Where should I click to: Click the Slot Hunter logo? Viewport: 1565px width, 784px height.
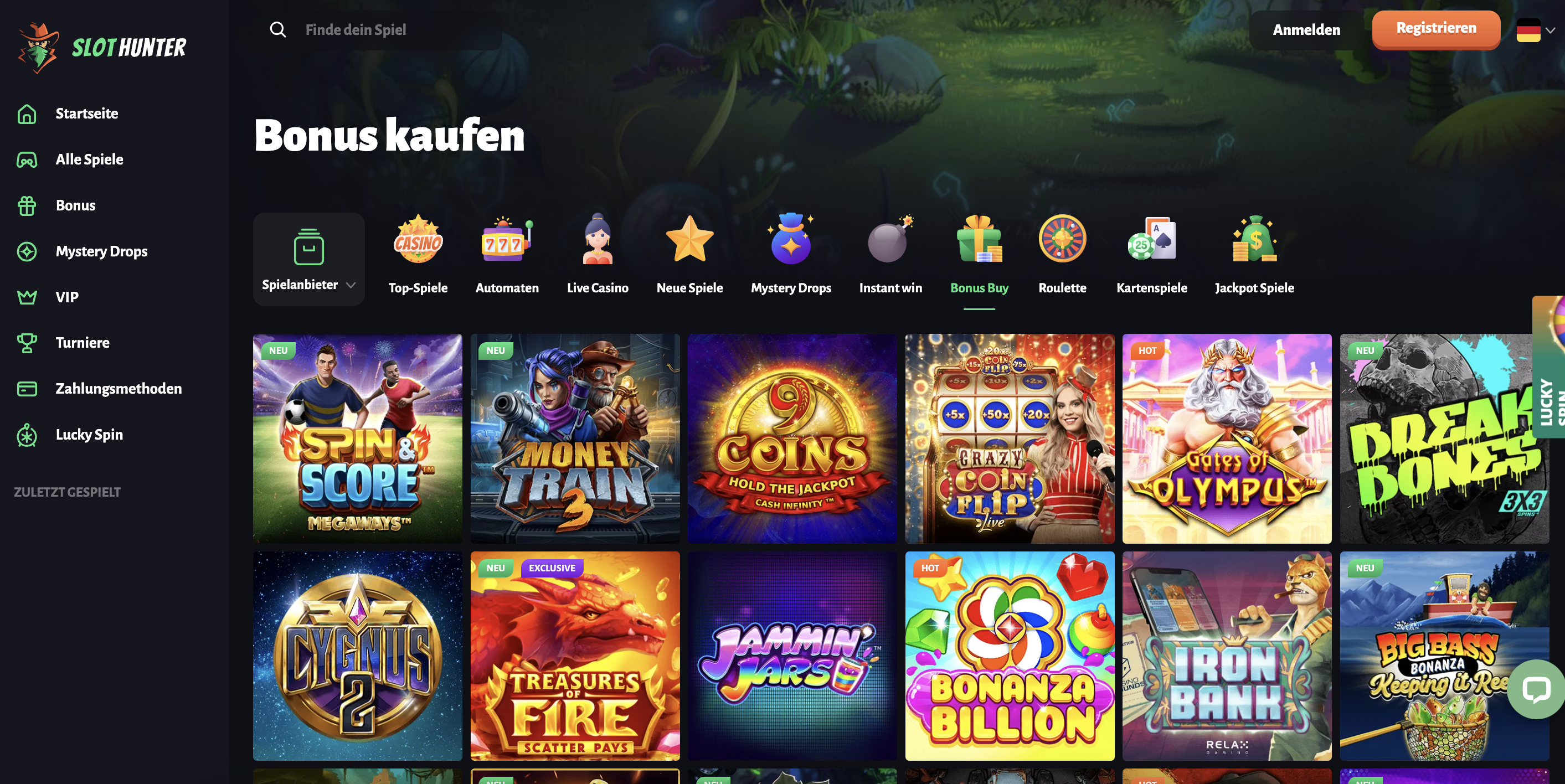point(101,48)
